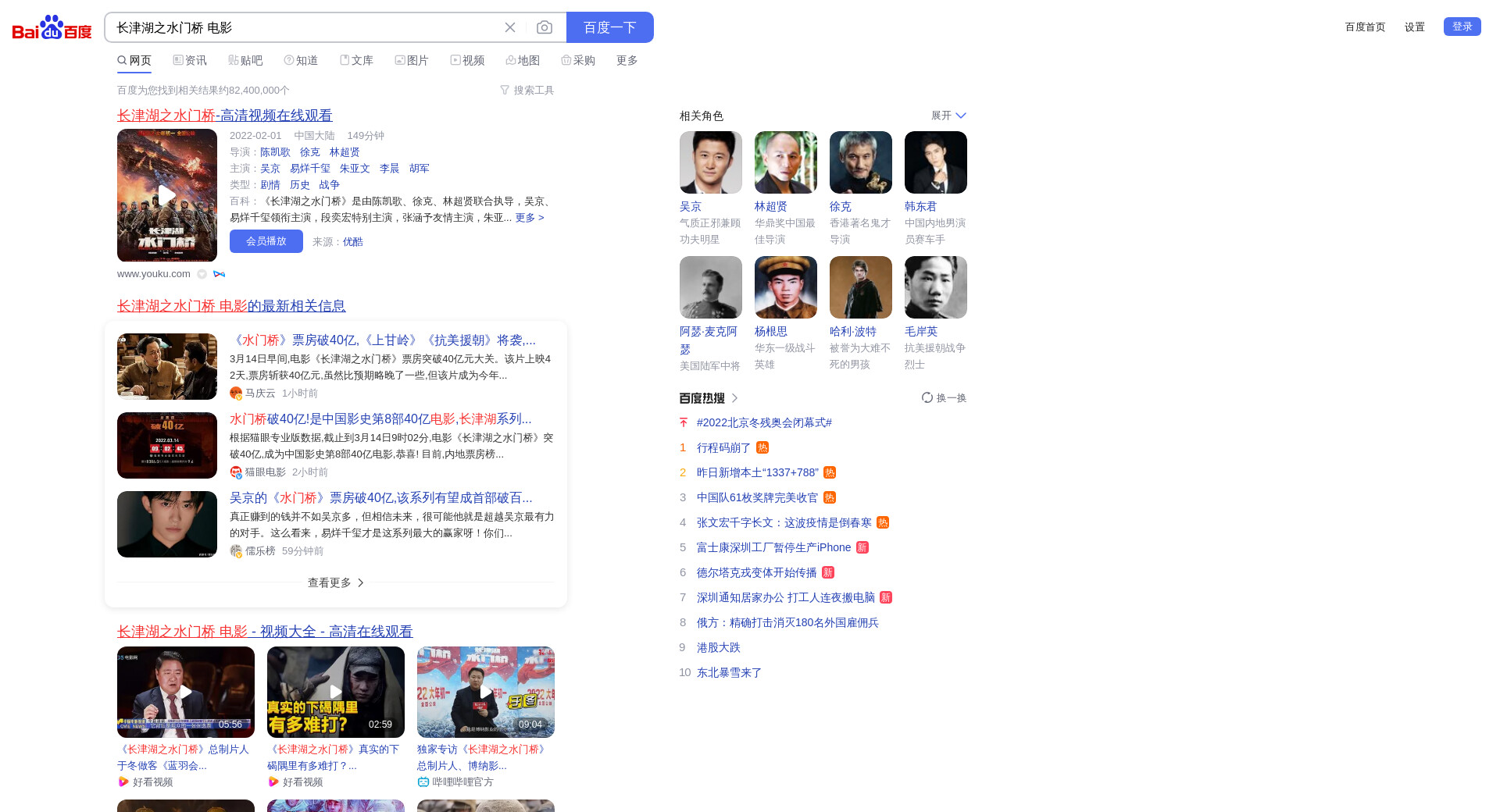
Task: Expand the 相关角色 section with 展开
Action: click(948, 116)
